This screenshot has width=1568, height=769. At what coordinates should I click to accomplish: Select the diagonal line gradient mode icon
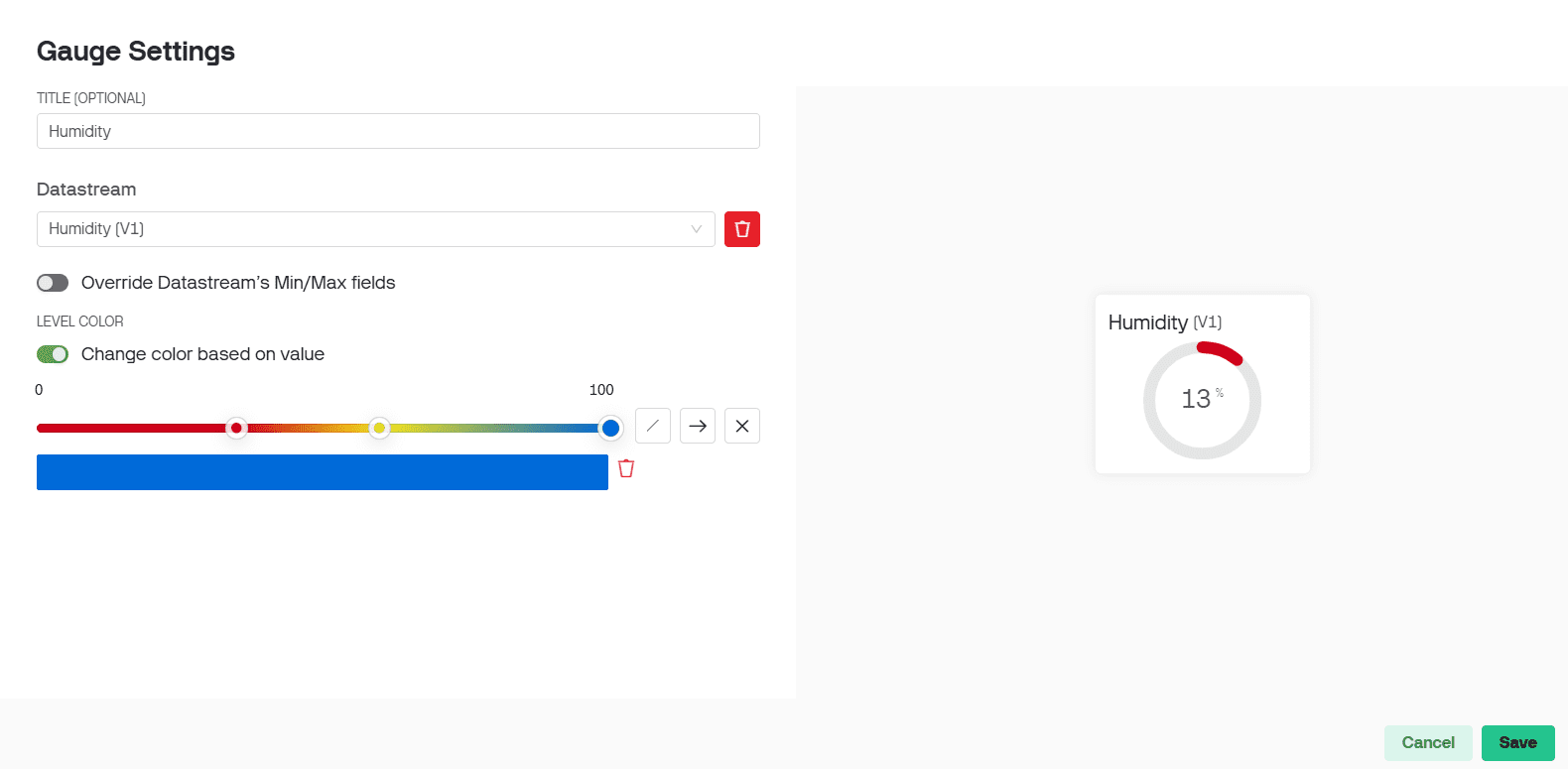tap(652, 426)
